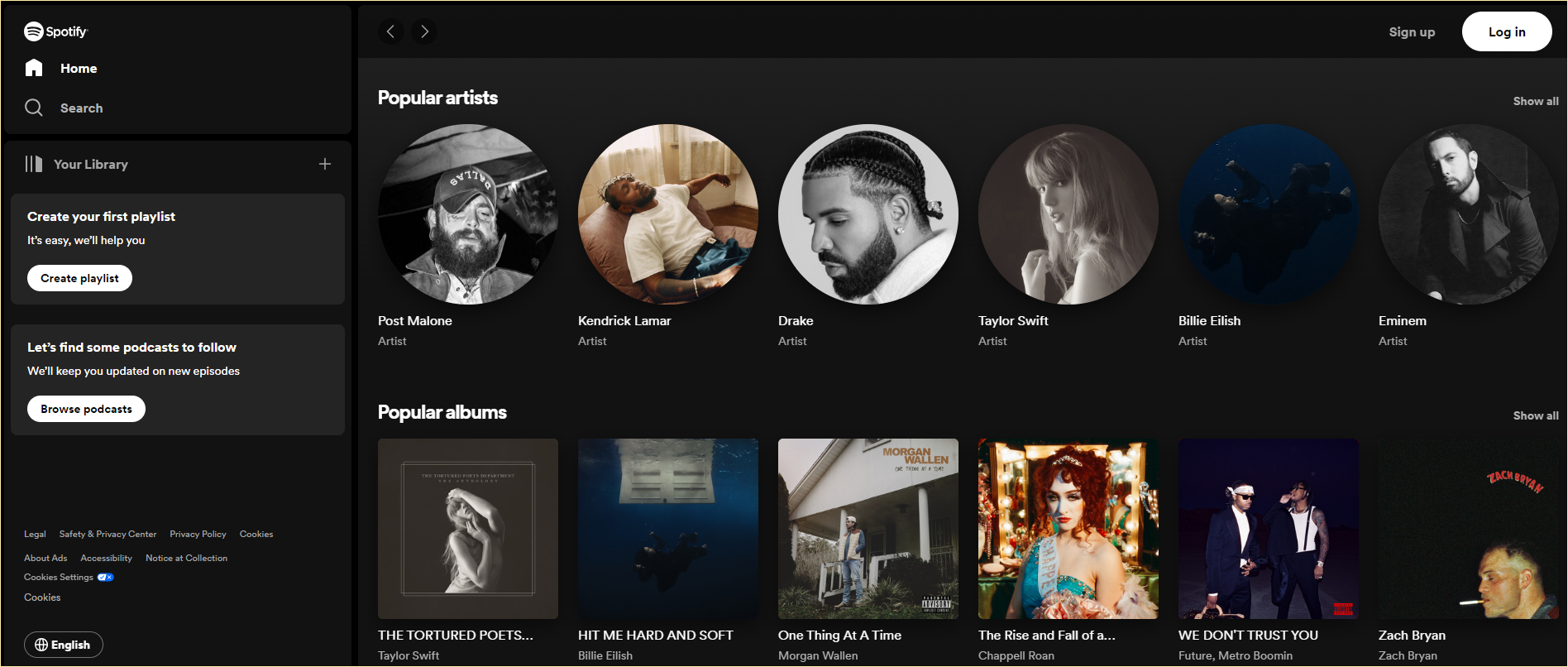Image resolution: width=1568 pixels, height=667 pixels.
Task: Open The Tortured Poets Department album cover
Action: coord(468,529)
